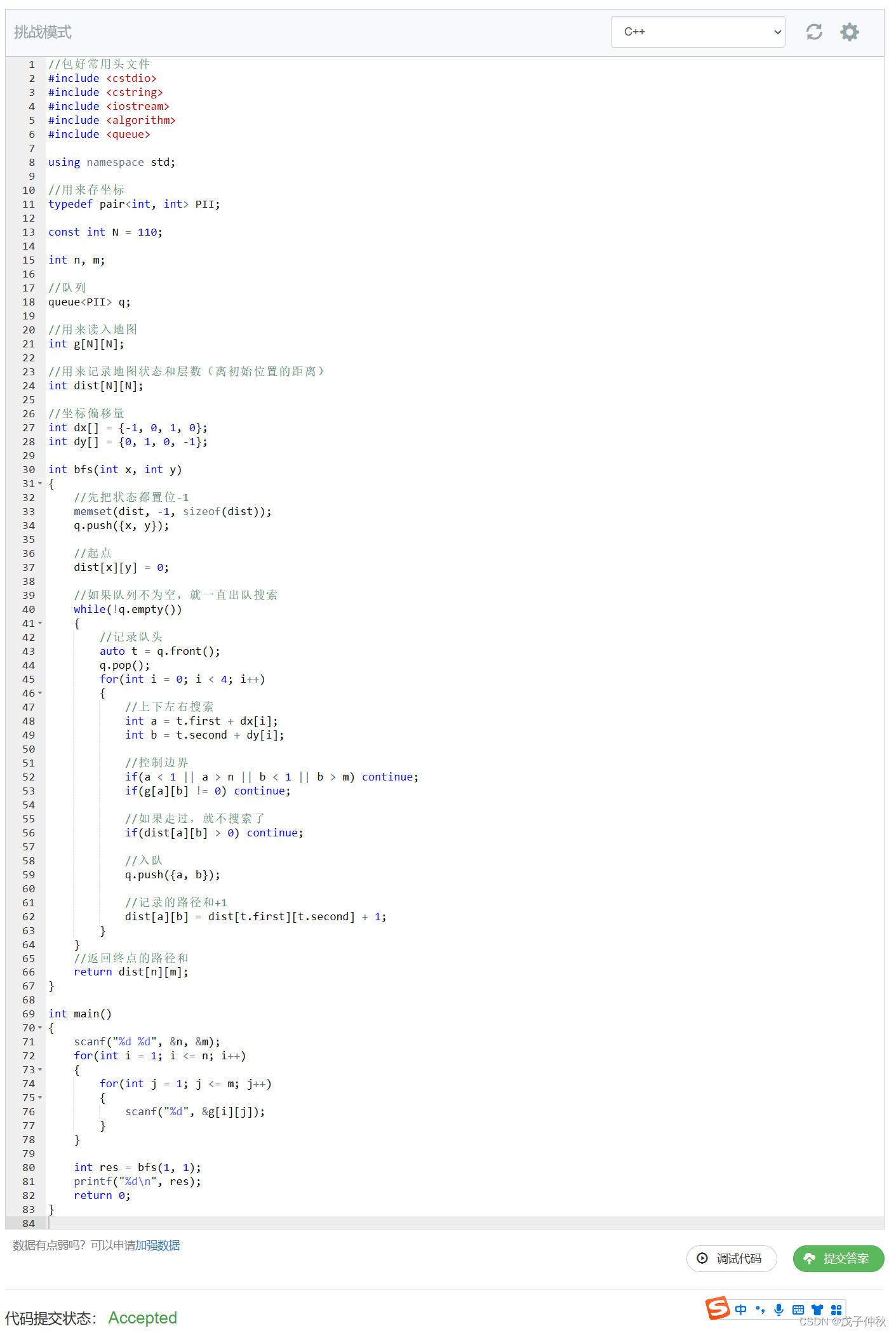Click the "auto t = q.front();" line

tap(160, 652)
